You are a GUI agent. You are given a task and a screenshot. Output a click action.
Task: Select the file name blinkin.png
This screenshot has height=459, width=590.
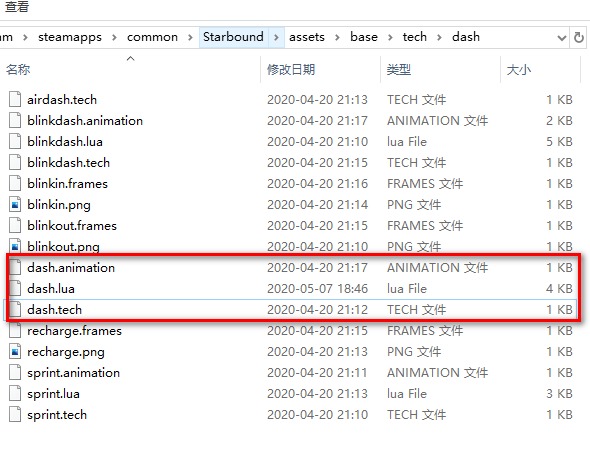click(59, 205)
